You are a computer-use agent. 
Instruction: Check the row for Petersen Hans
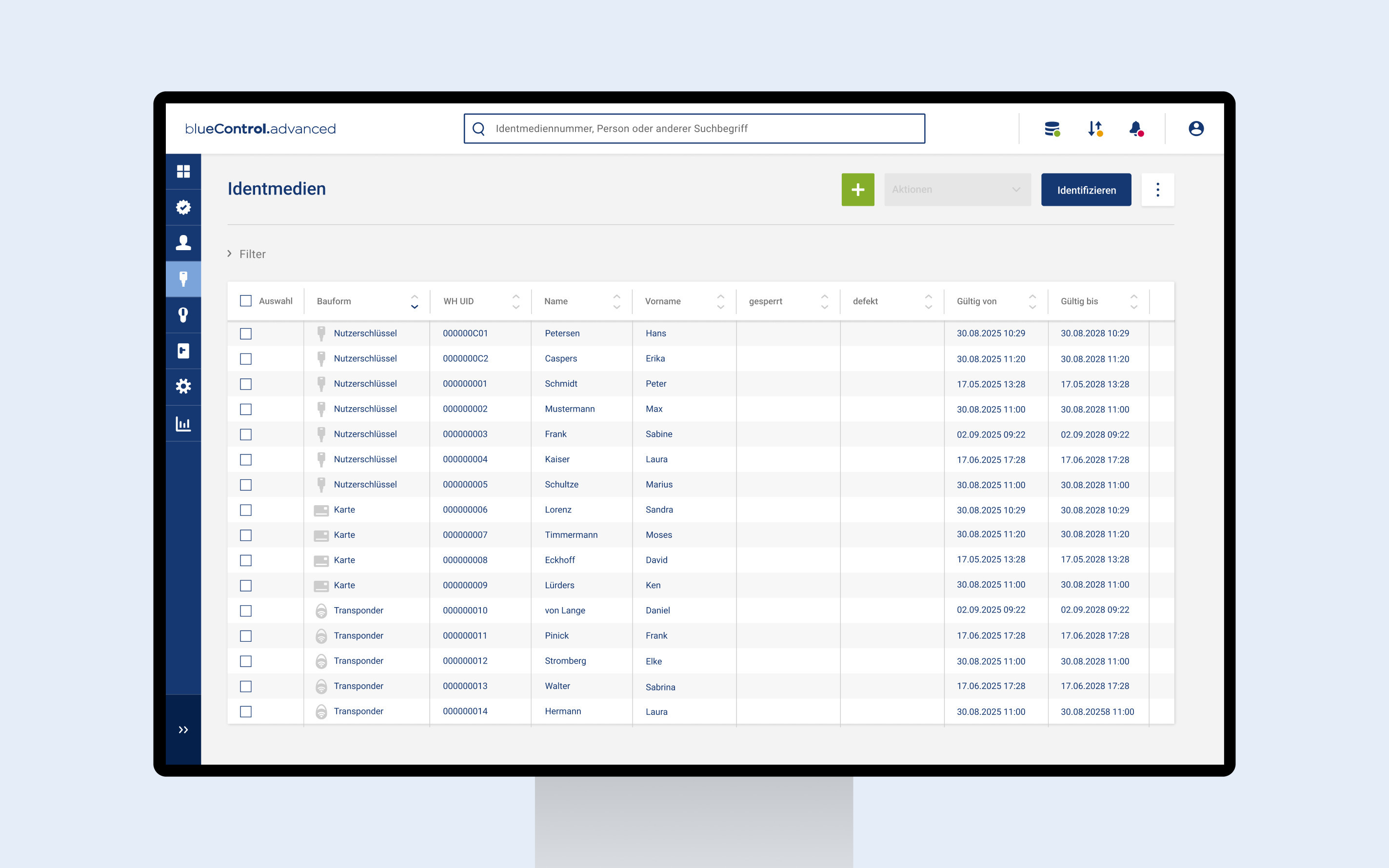click(x=246, y=334)
